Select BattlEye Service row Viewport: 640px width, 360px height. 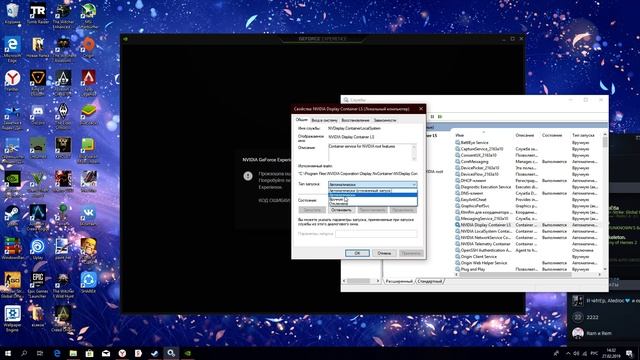(527, 142)
